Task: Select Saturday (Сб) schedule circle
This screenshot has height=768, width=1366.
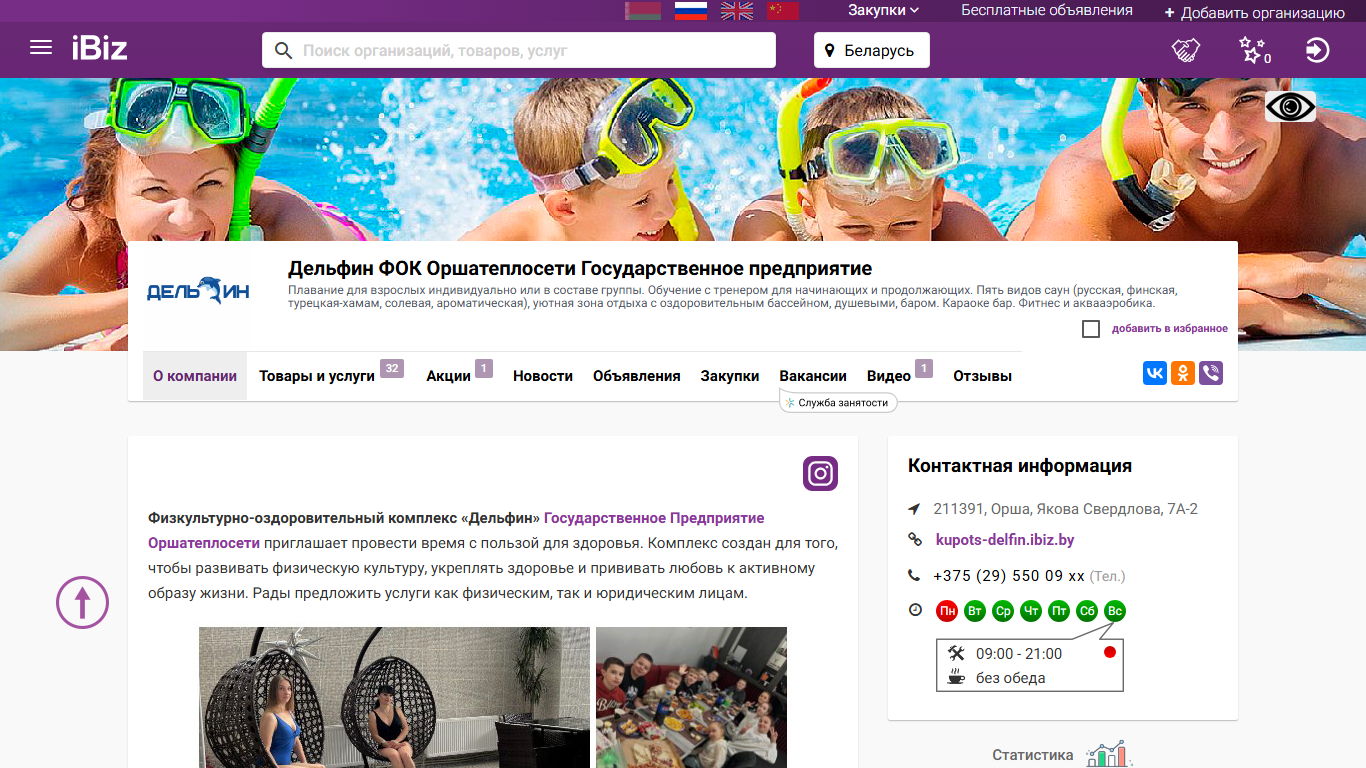Action: [1087, 611]
